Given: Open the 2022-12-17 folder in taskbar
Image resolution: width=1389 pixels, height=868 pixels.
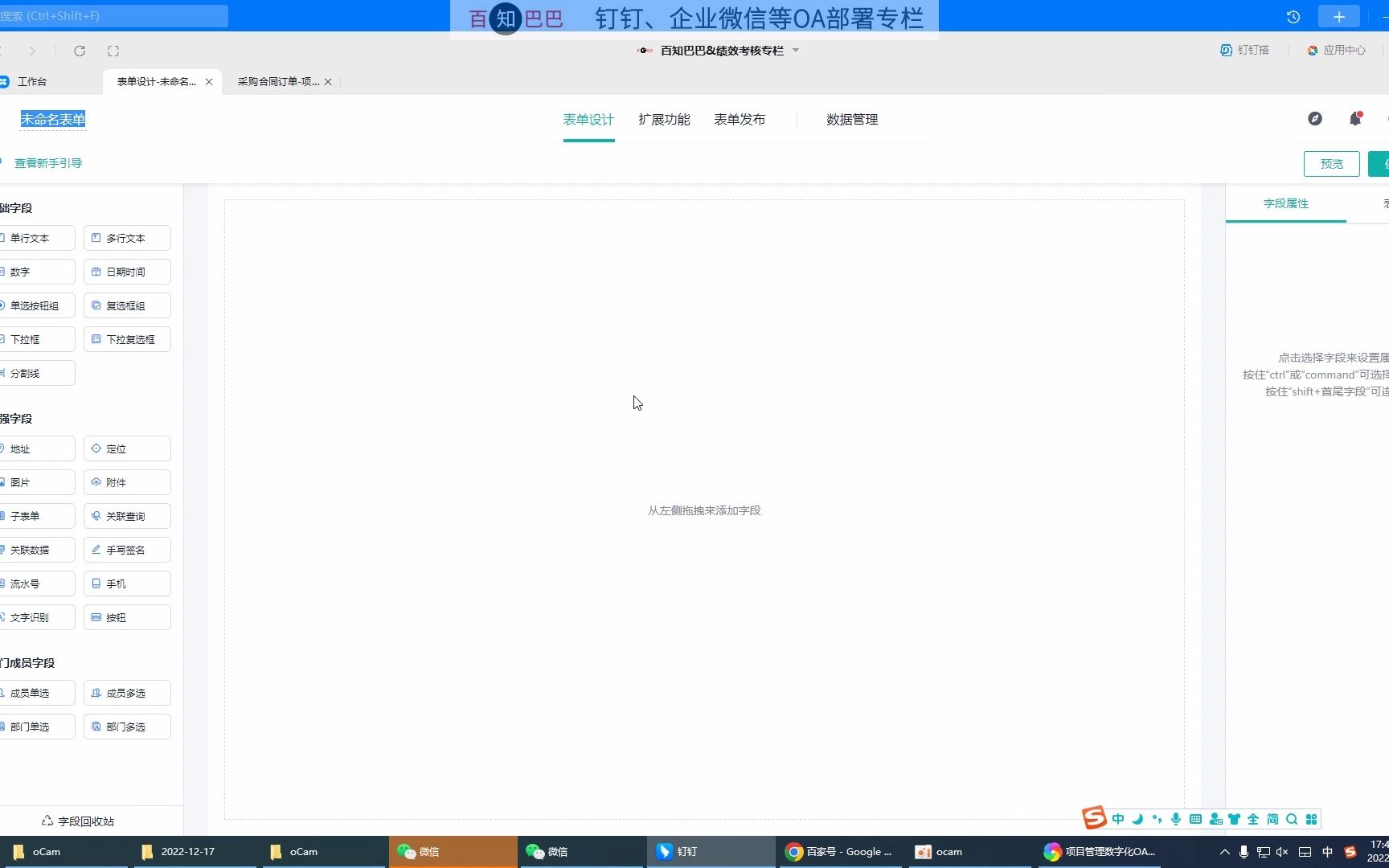Looking at the screenshot, I should click(195, 851).
